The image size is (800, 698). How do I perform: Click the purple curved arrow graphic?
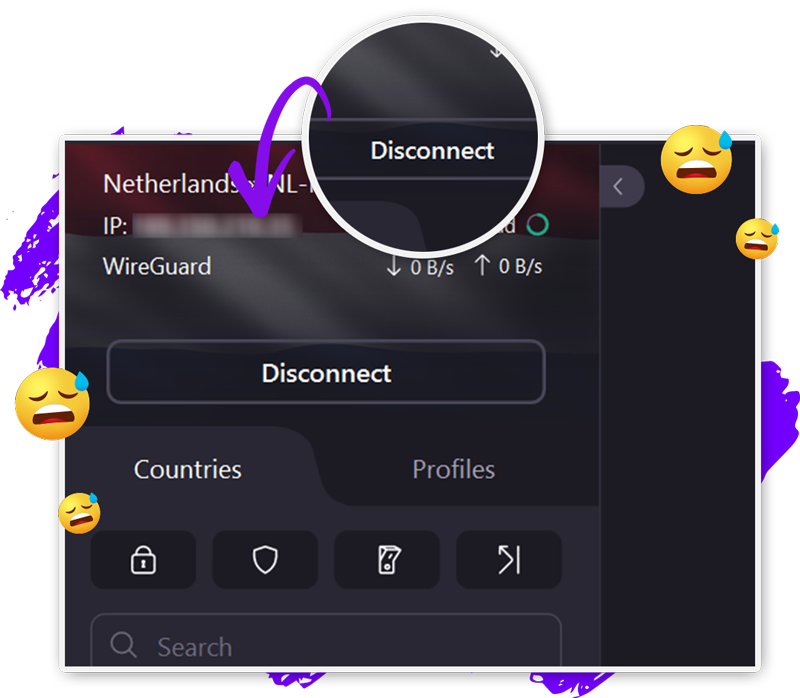pos(279,146)
